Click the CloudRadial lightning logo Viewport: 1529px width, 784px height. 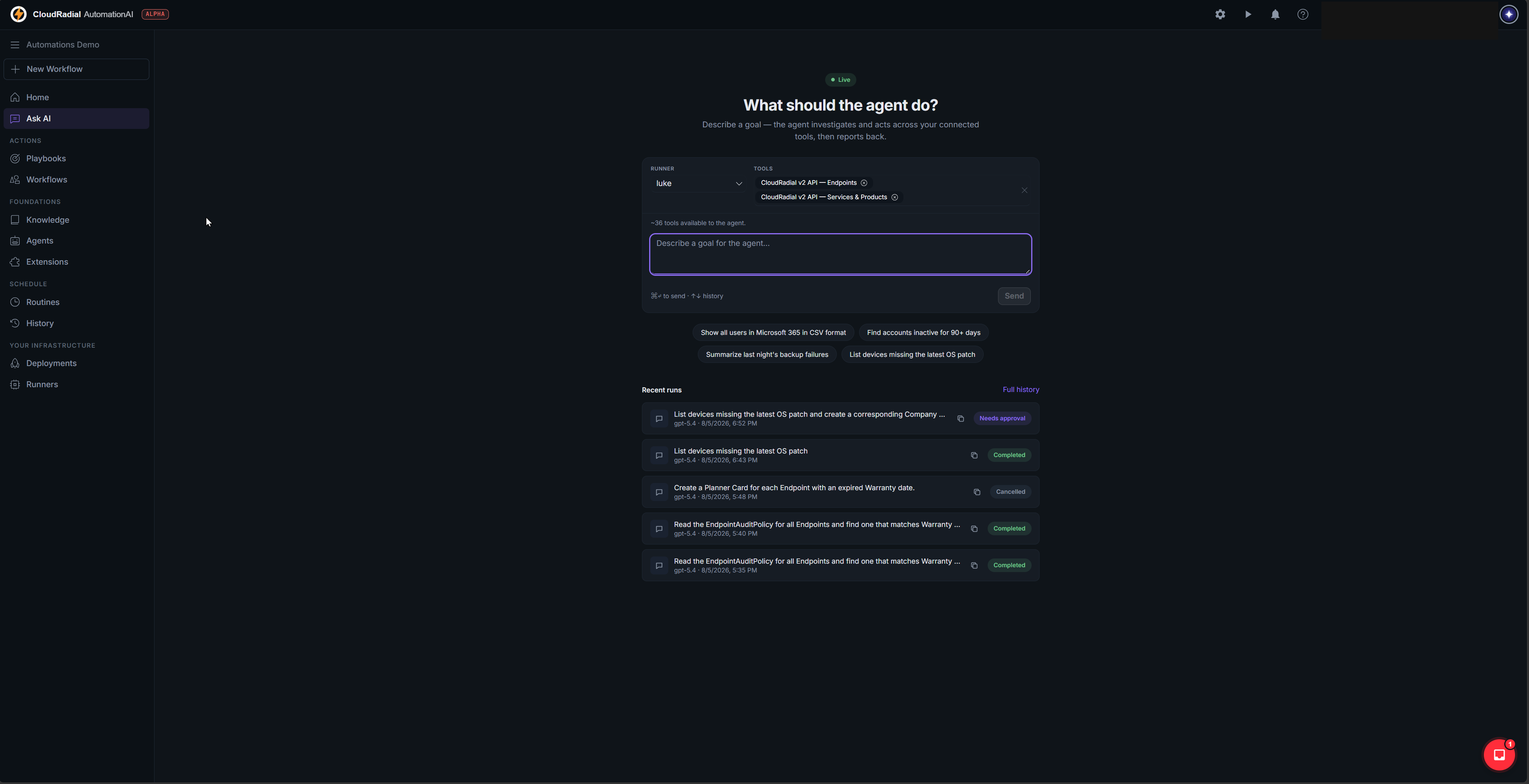[18, 14]
